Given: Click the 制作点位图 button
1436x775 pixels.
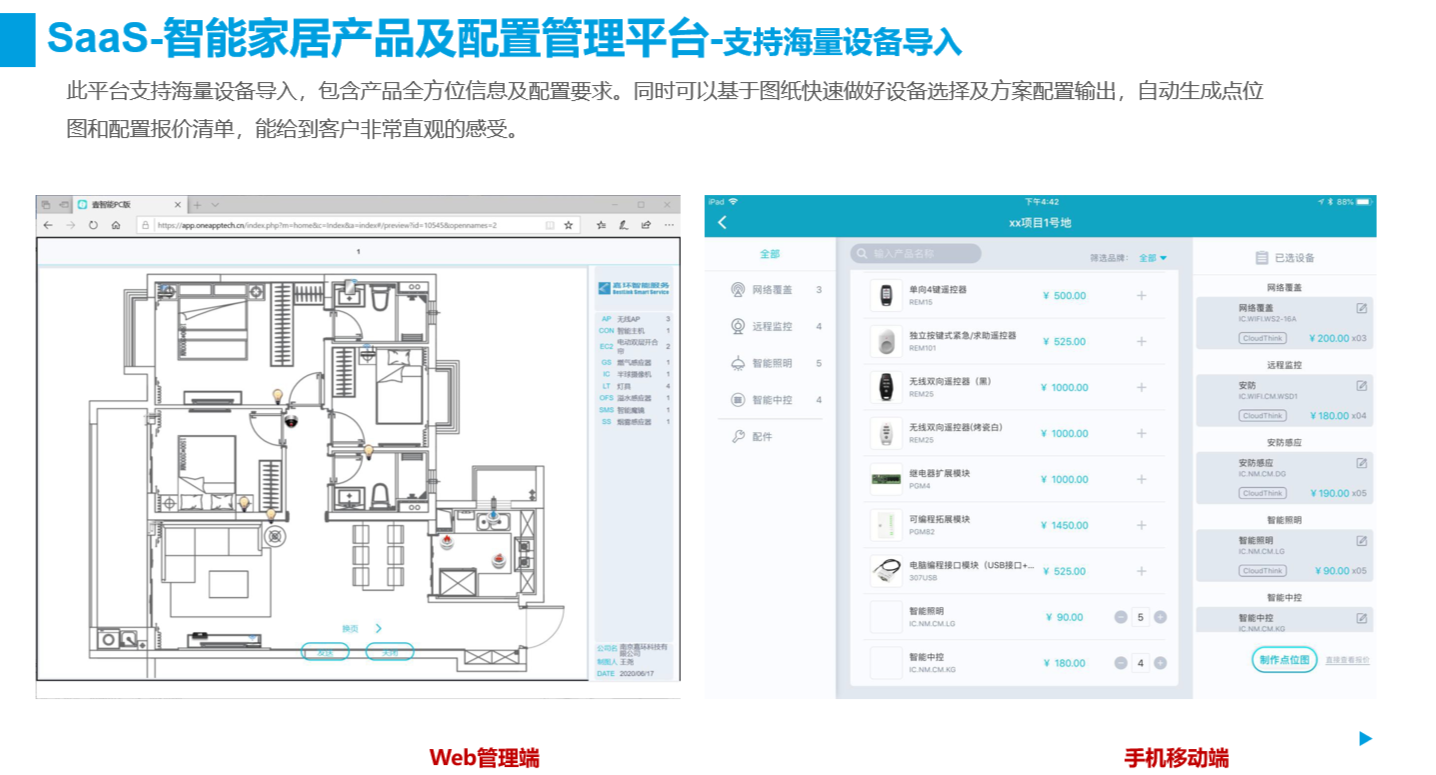Looking at the screenshot, I should (1284, 660).
